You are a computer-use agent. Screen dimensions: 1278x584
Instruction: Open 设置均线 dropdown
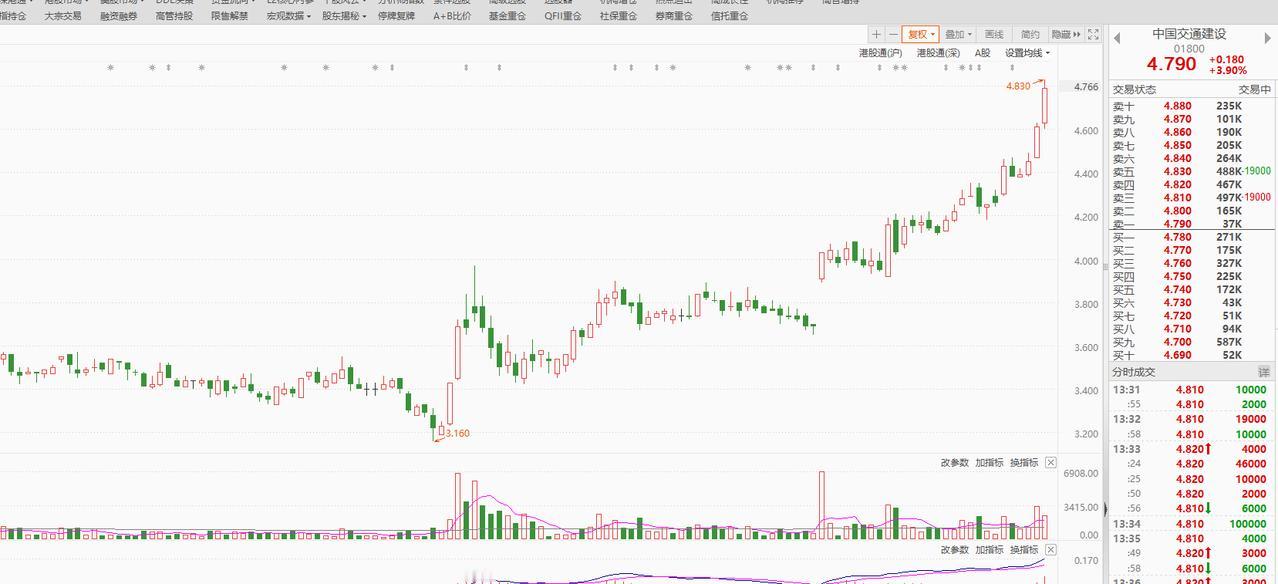click(x=1027, y=53)
